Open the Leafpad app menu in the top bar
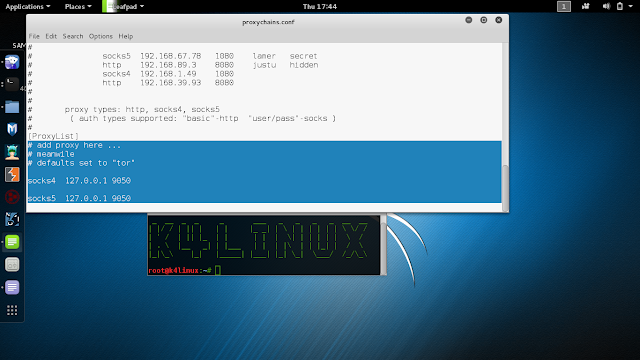 [124, 7]
